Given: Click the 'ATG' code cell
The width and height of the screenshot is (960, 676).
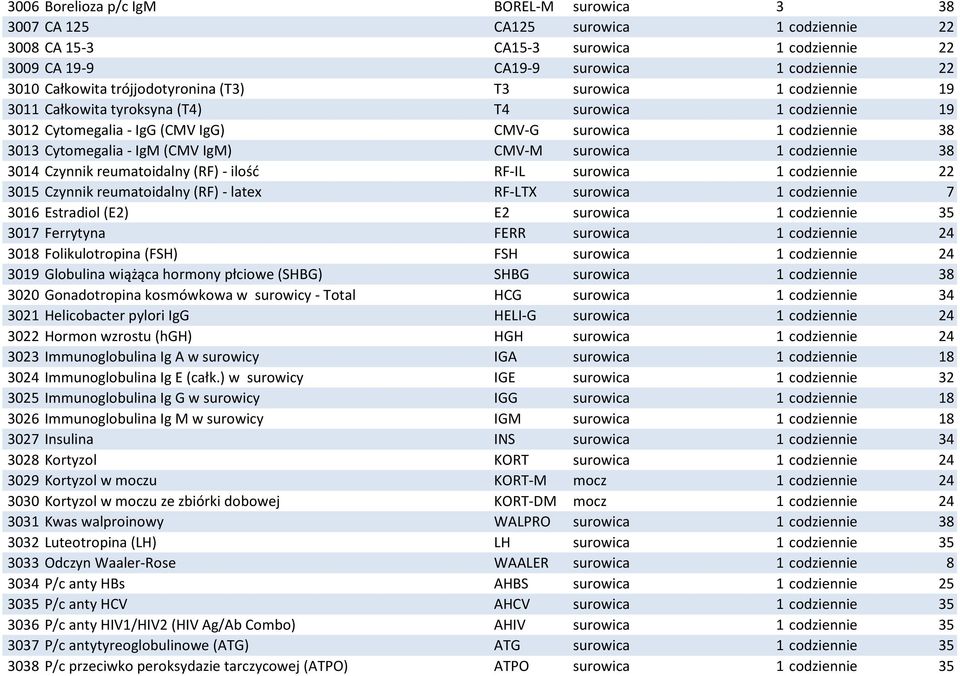Looking at the screenshot, I should [x=507, y=645].
